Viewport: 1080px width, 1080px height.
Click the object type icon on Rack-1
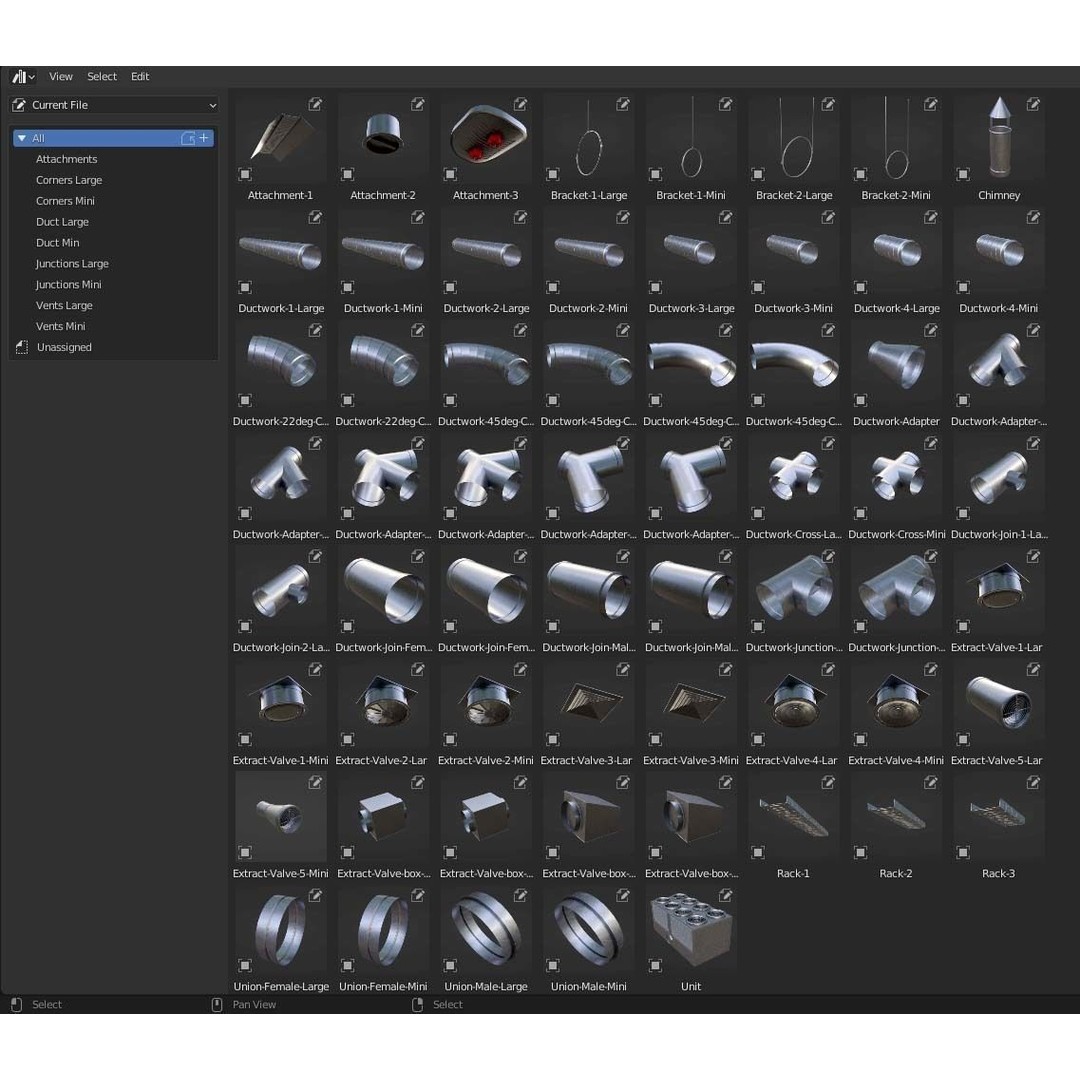758,852
